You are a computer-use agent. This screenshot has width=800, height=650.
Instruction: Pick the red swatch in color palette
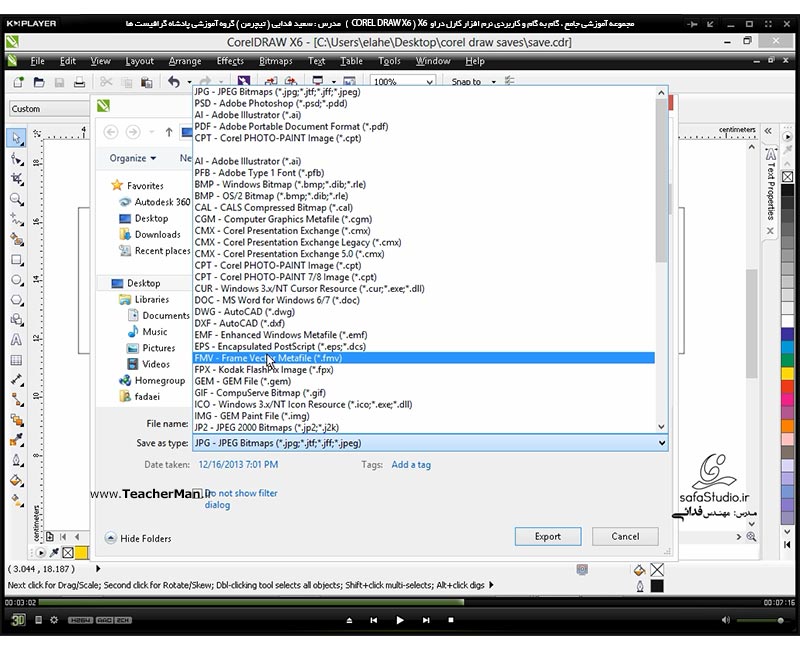pyautogui.click(x=787, y=386)
